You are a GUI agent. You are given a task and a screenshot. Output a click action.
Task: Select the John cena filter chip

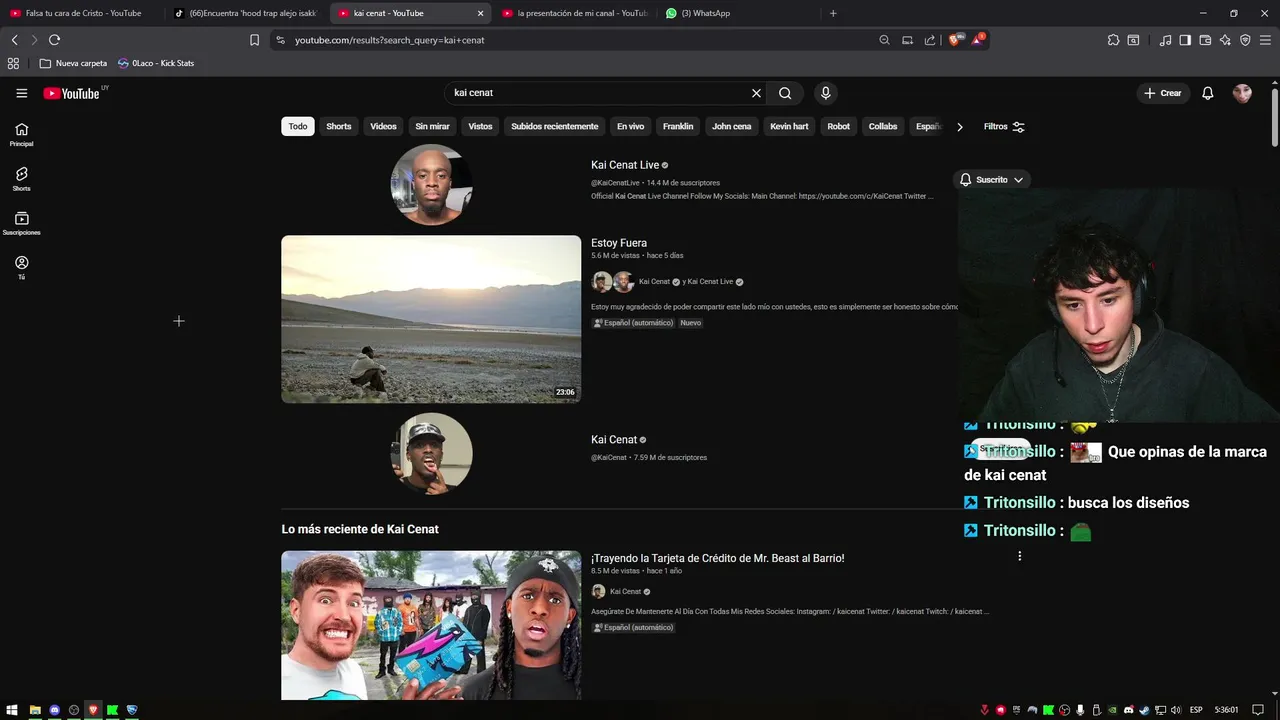click(x=732, y=127)
